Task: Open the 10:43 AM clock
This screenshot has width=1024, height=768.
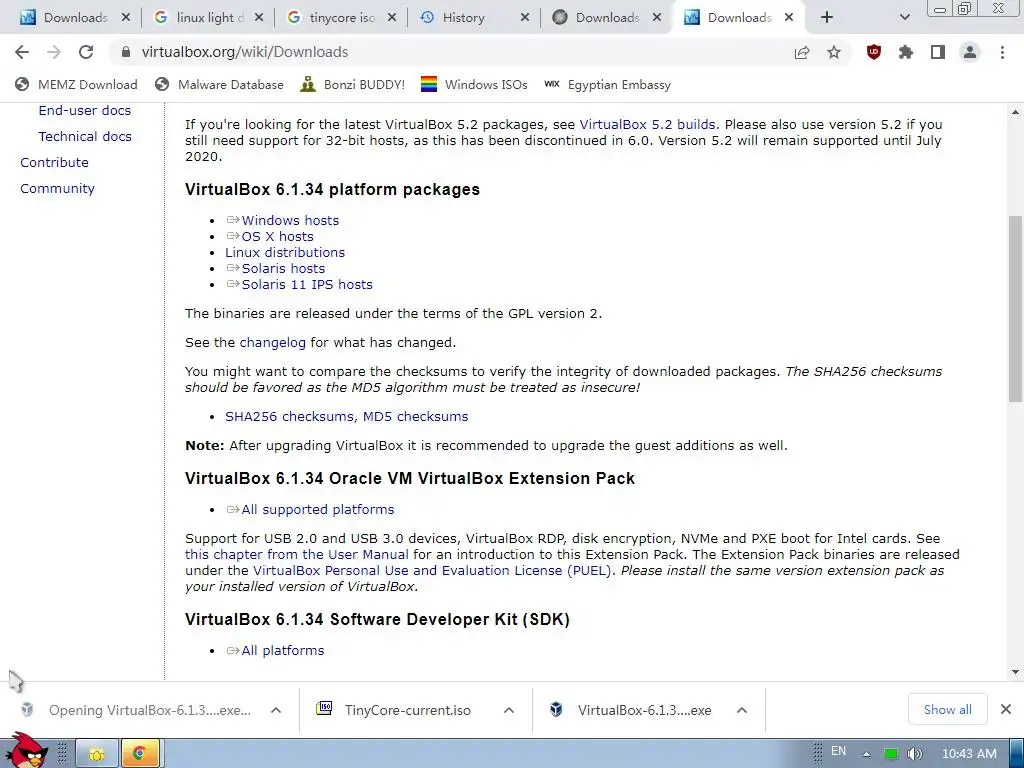Action: pos(969,754)
